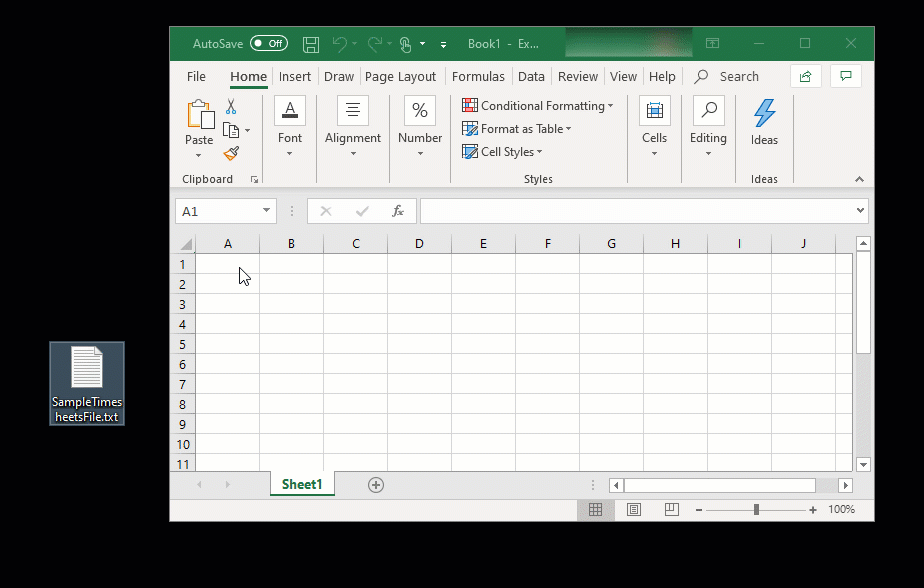Click the Undo arrow icon
Viewport: 924px width, 588px height.
[339, 44]
